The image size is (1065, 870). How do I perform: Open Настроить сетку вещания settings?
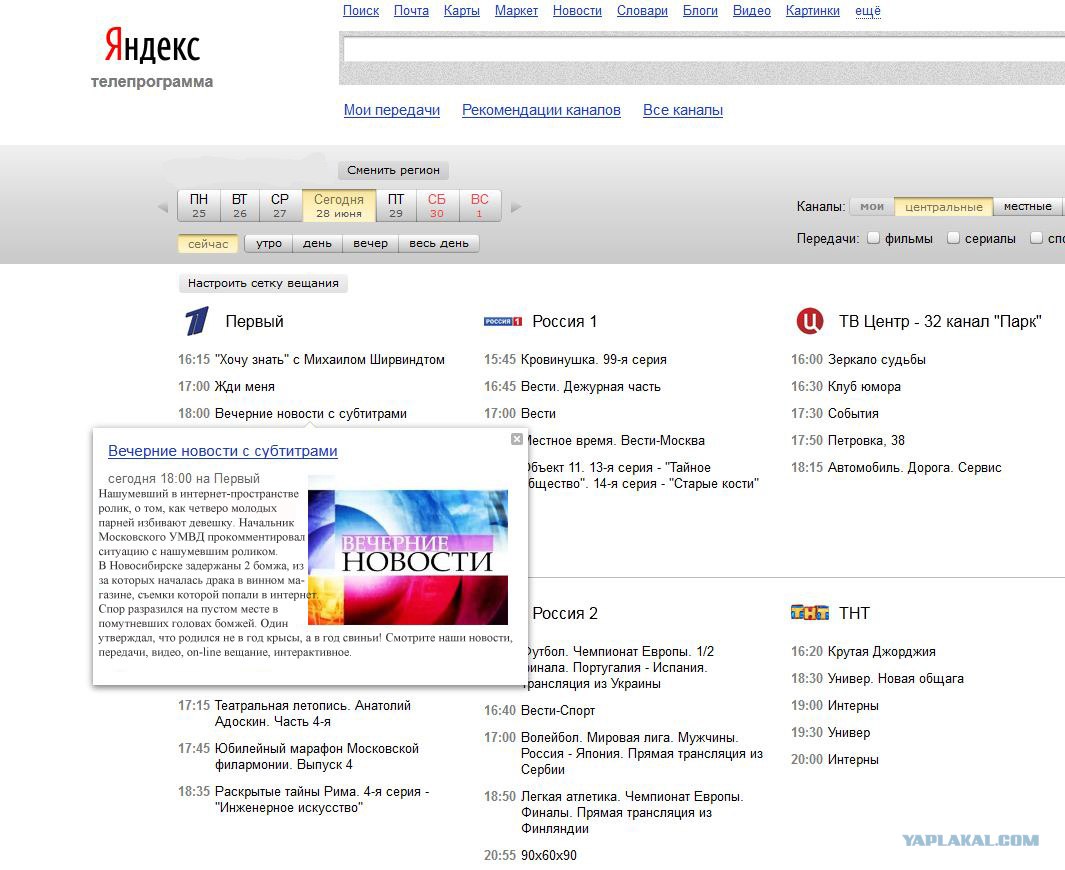click(263, 283)
